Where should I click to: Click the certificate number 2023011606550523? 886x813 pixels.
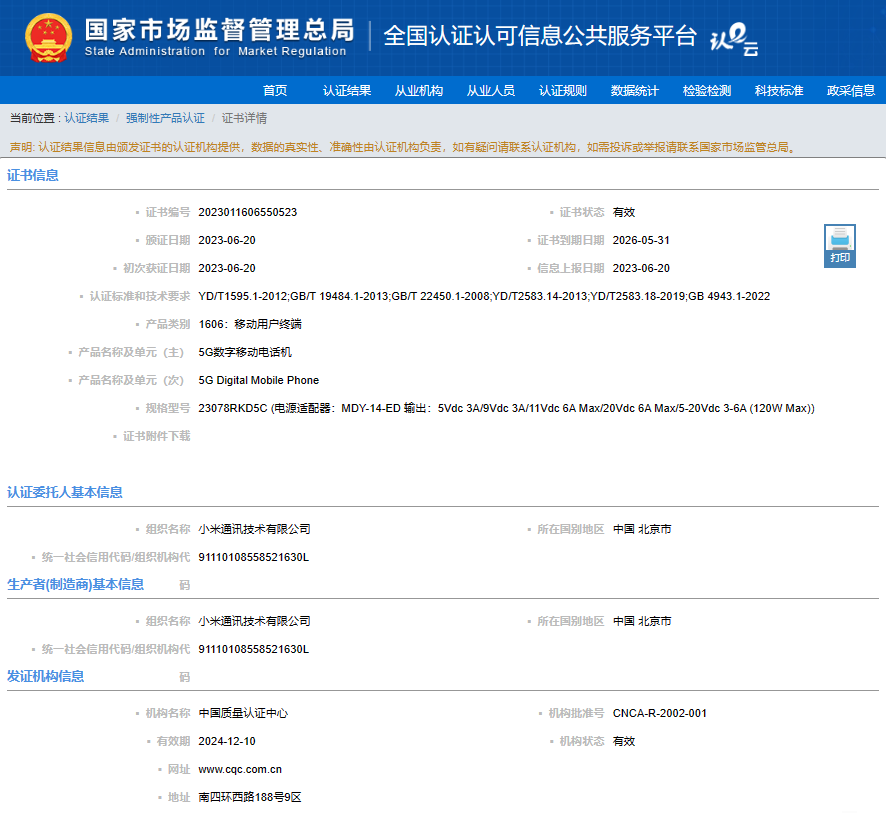pyautogui.click(x=248, y=212)
